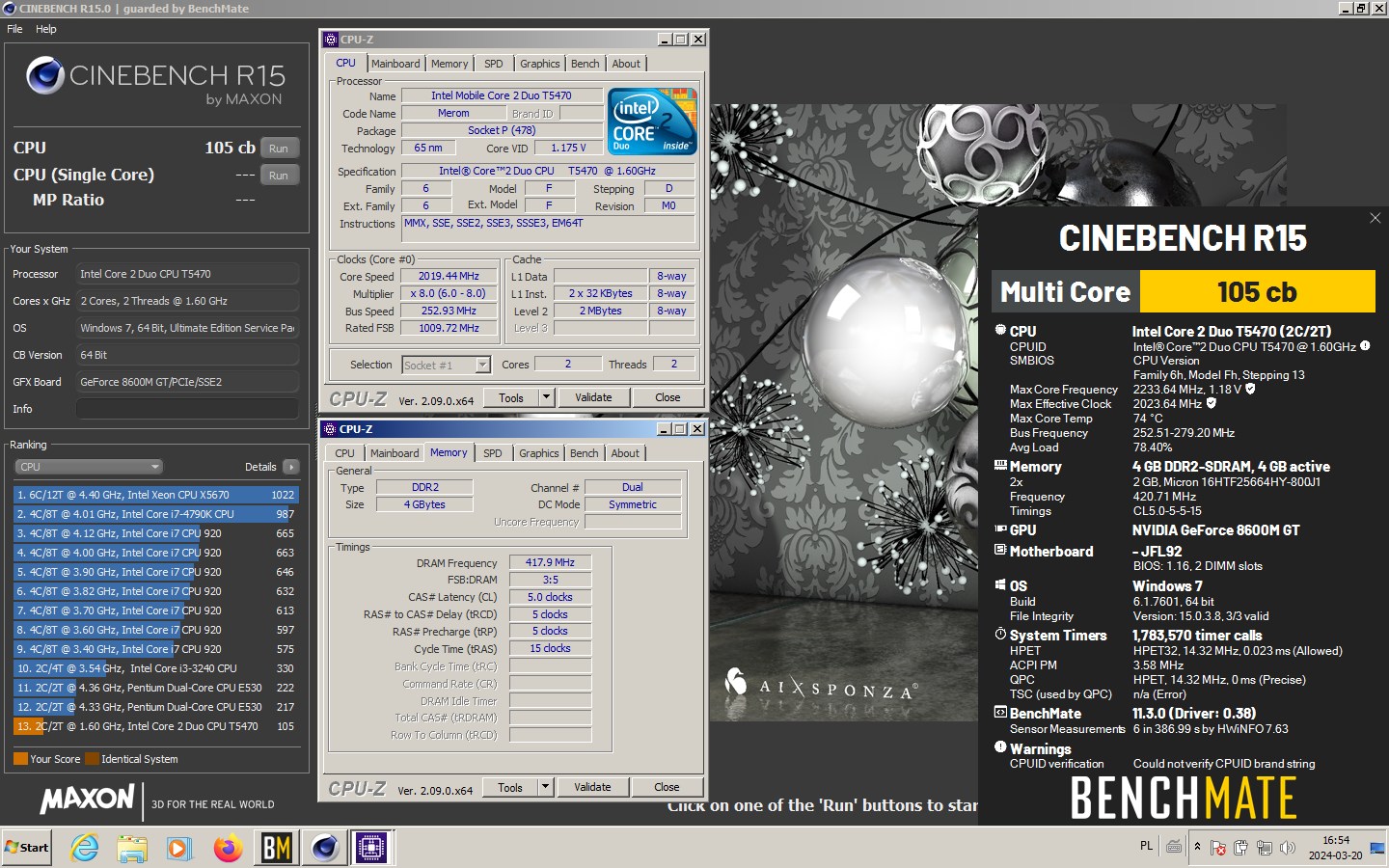This screenshot has width=1389, height=868.
Task: Click the Identical System brown legend swatch
Action: tap(92, 759)
